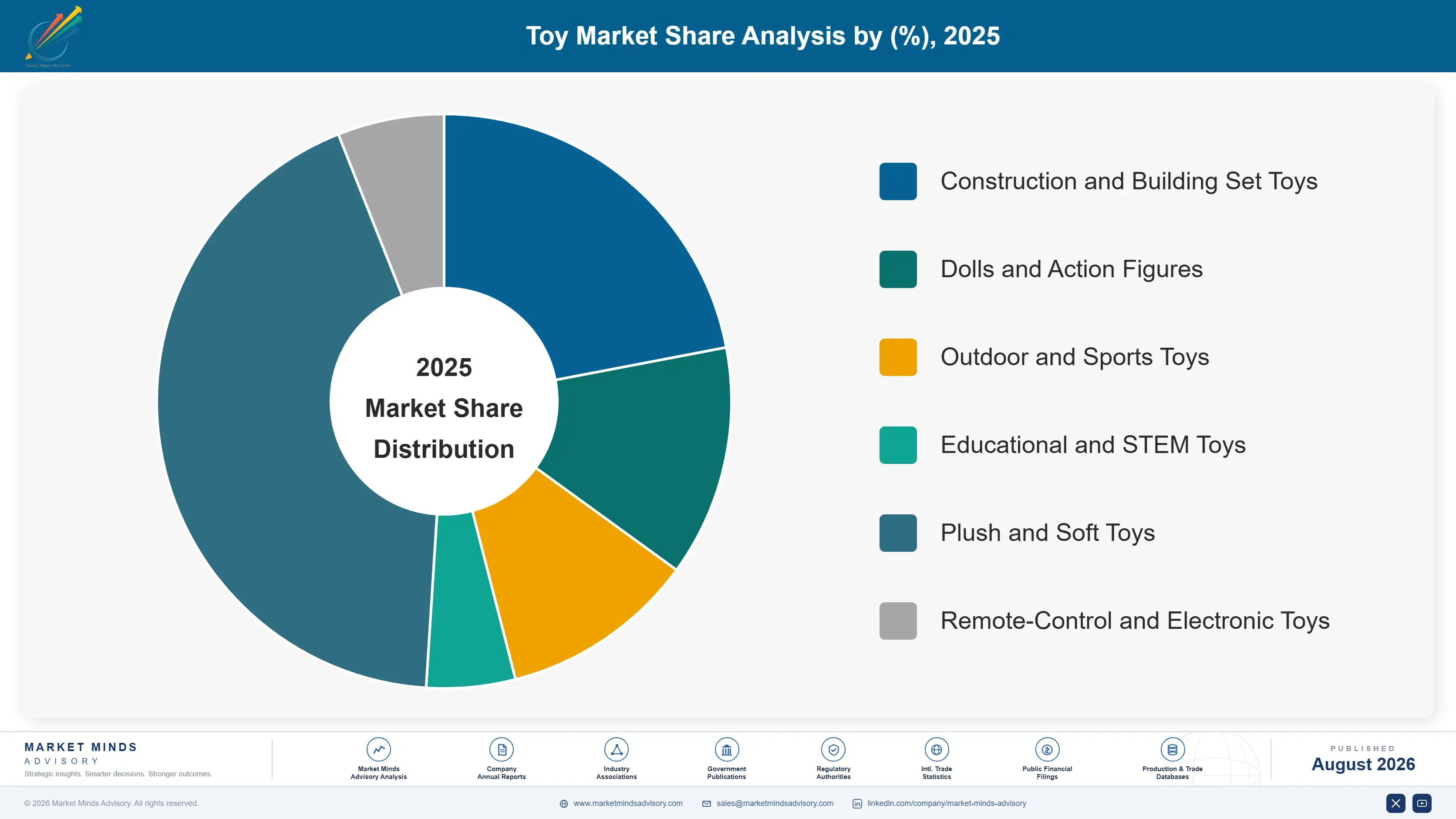Click the '2025 Market Share Distribution' center text

tap(444, 408)
